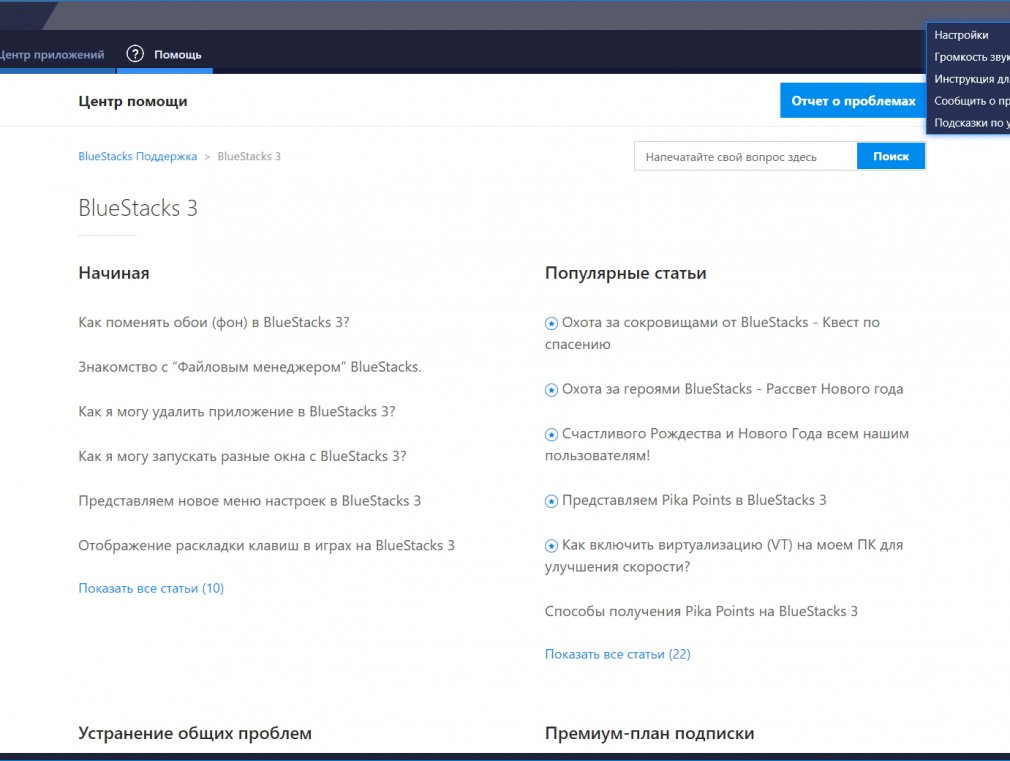Click BlueStacks 3 breadcrumb text

click(249, 157)
